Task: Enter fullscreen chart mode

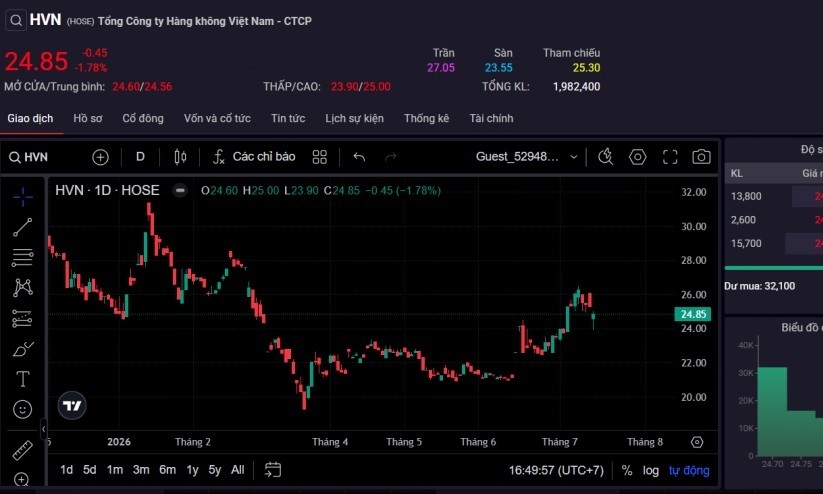Action: click(670, 156)
